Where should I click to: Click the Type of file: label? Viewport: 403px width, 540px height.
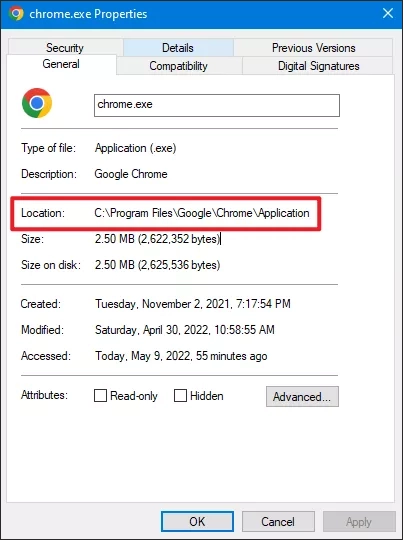[49, 148]
